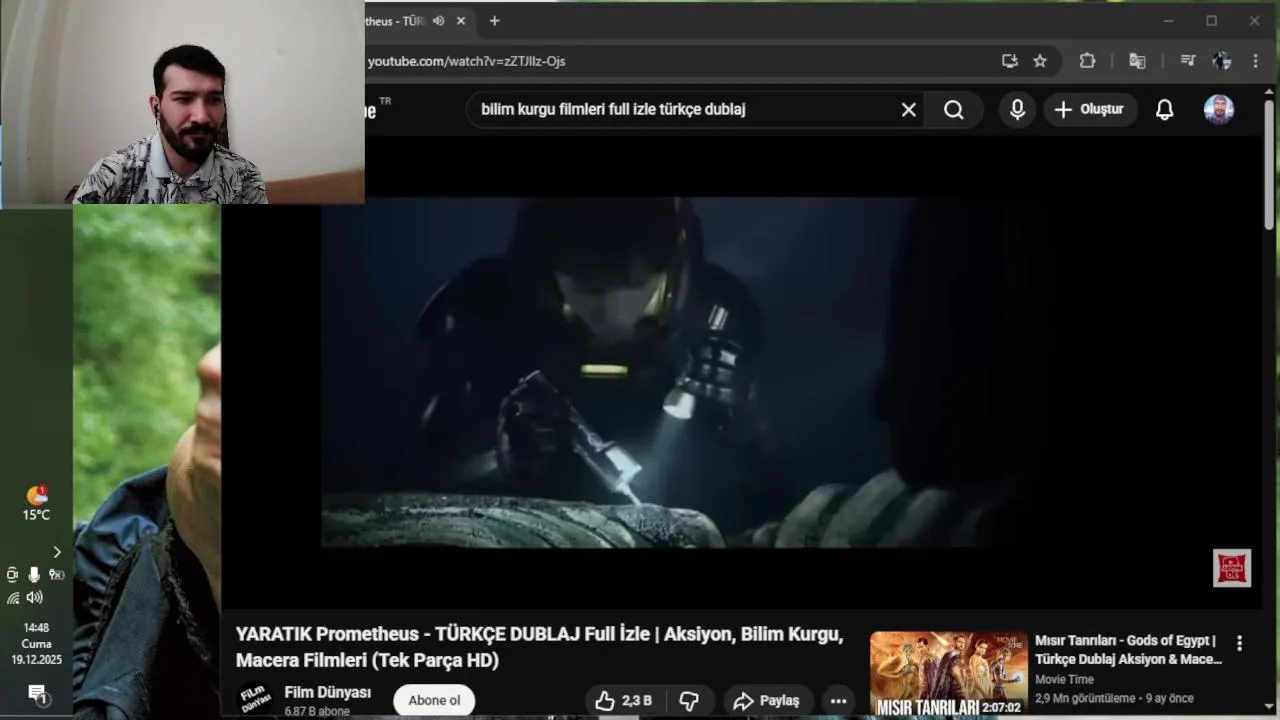Click the channel watermark on the video
The image size is (1280, 720).
click(1232, 568)
